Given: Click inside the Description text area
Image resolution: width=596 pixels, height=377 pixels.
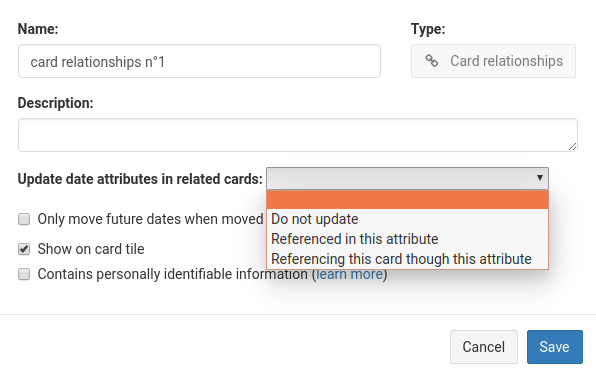Looking at the screenshot, I should click(298, 135).
